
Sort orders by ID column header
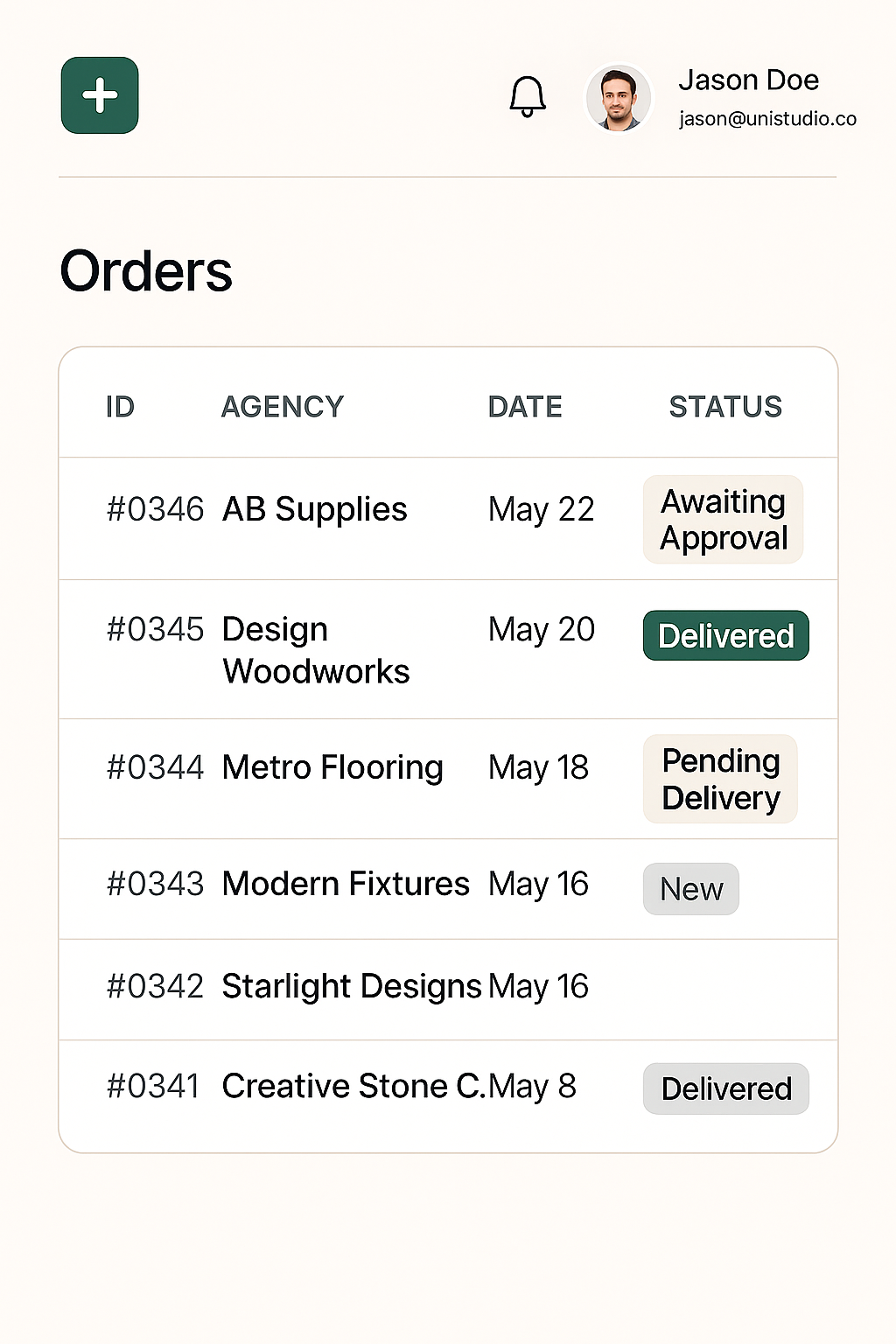pos(120,407)
